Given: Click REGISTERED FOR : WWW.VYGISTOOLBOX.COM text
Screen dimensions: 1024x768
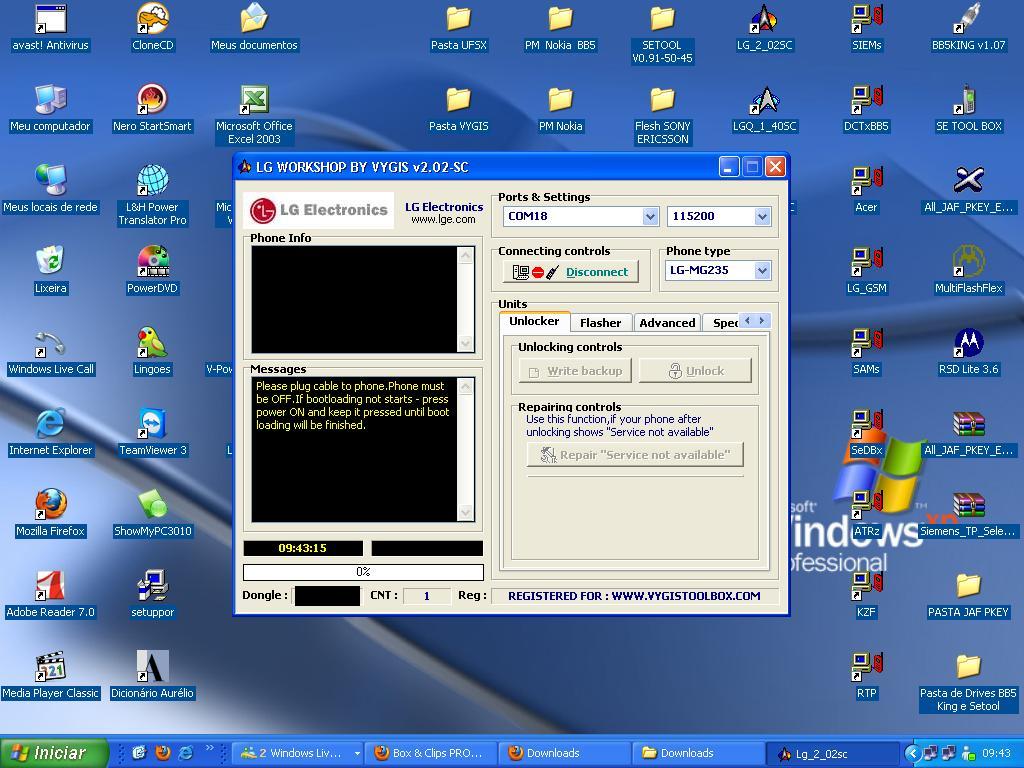Looking at the screenshot, I should pyautogui.click(x=634, y=596).
